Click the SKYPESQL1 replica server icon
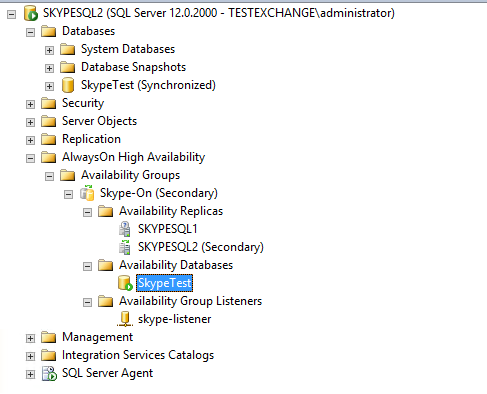This screenshot has width=487, height=394. 125,229
